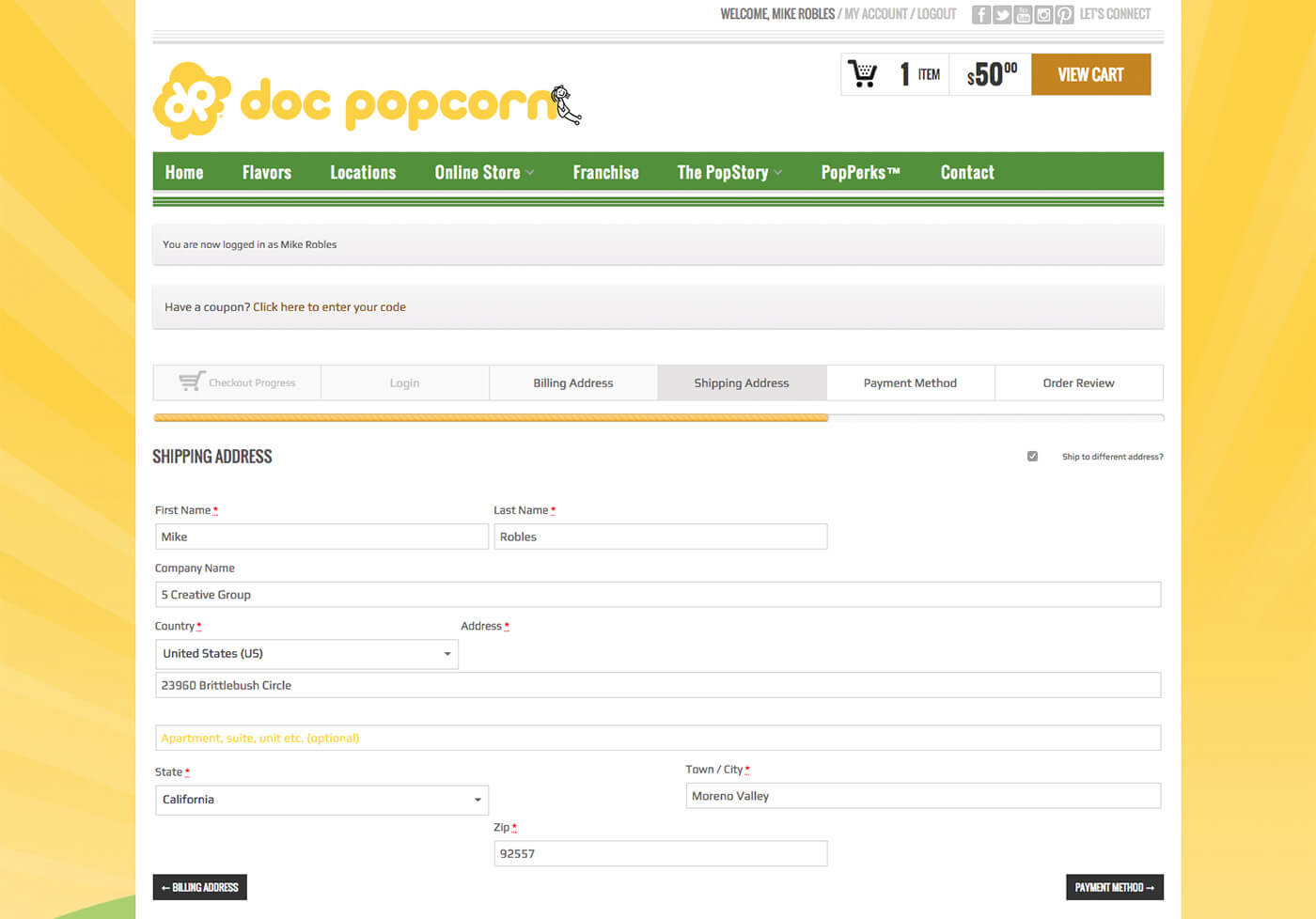Open the Contact page
1316x919 pixels.
click(967, 172)
